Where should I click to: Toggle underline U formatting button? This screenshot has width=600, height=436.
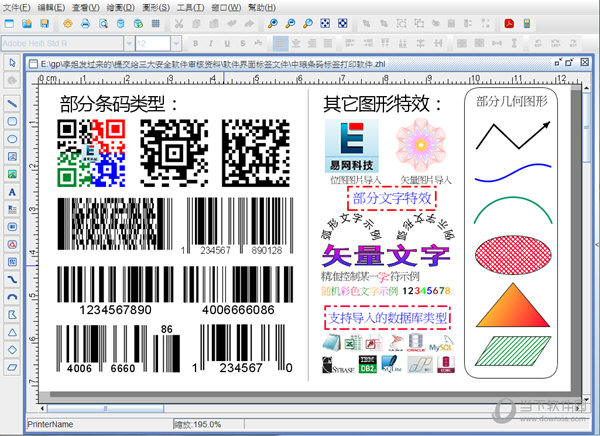[x=227, y=44]
